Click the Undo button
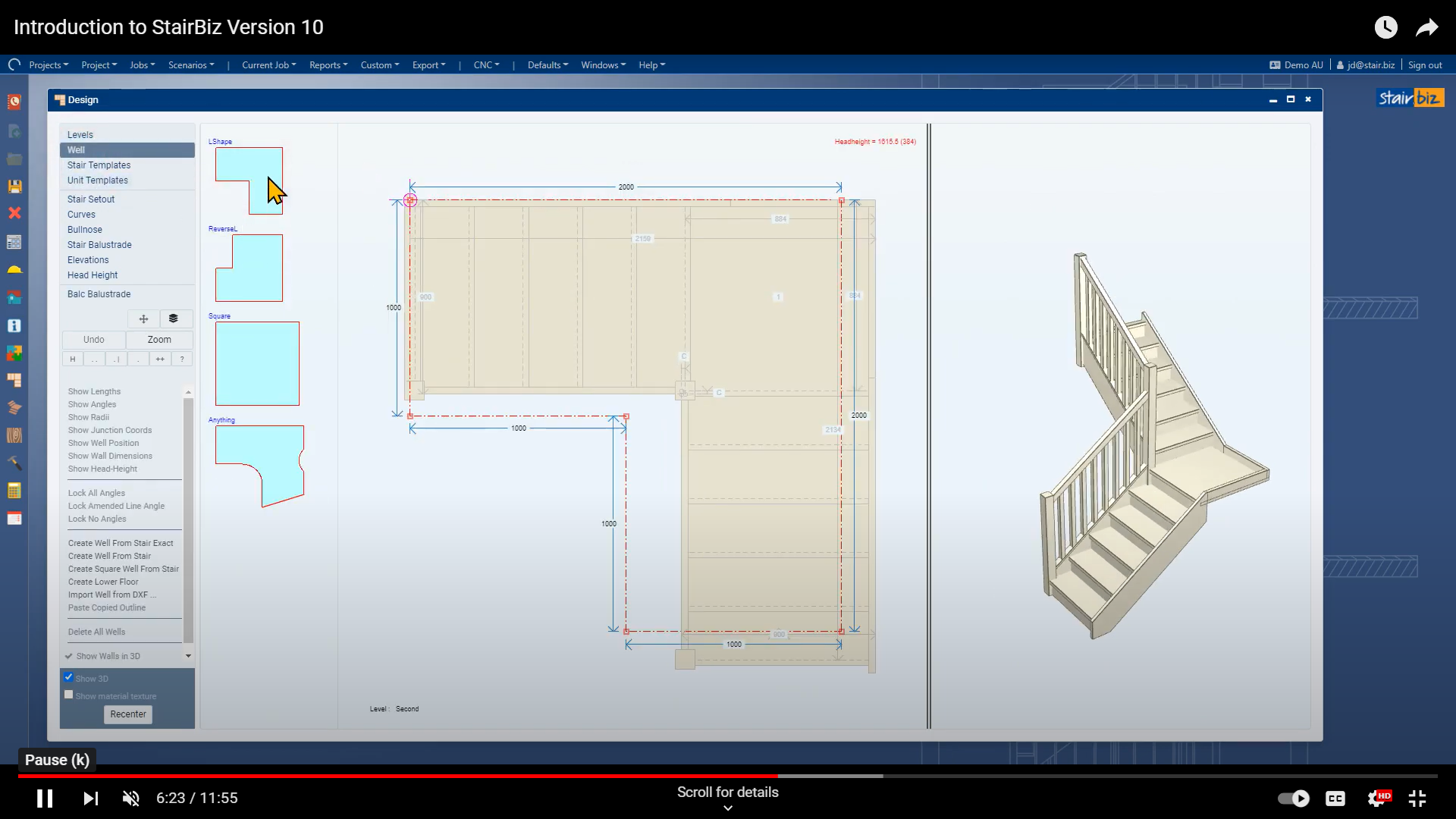This screenshot has width=1456, height=819. click(x=94, y=340)
